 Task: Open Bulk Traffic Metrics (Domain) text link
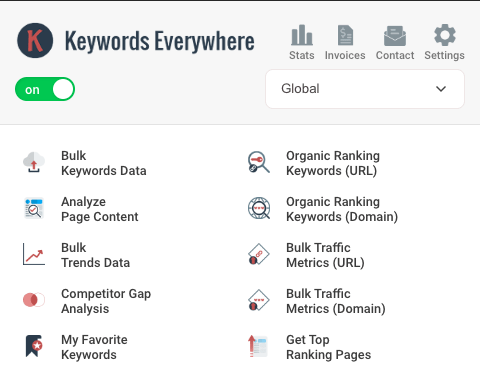tap(336, 301)
